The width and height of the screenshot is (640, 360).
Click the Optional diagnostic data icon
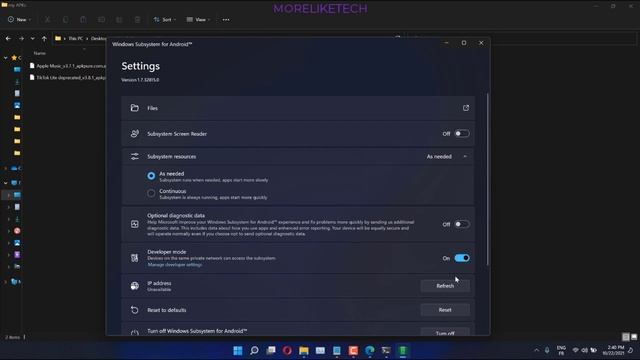click(135, 224)
